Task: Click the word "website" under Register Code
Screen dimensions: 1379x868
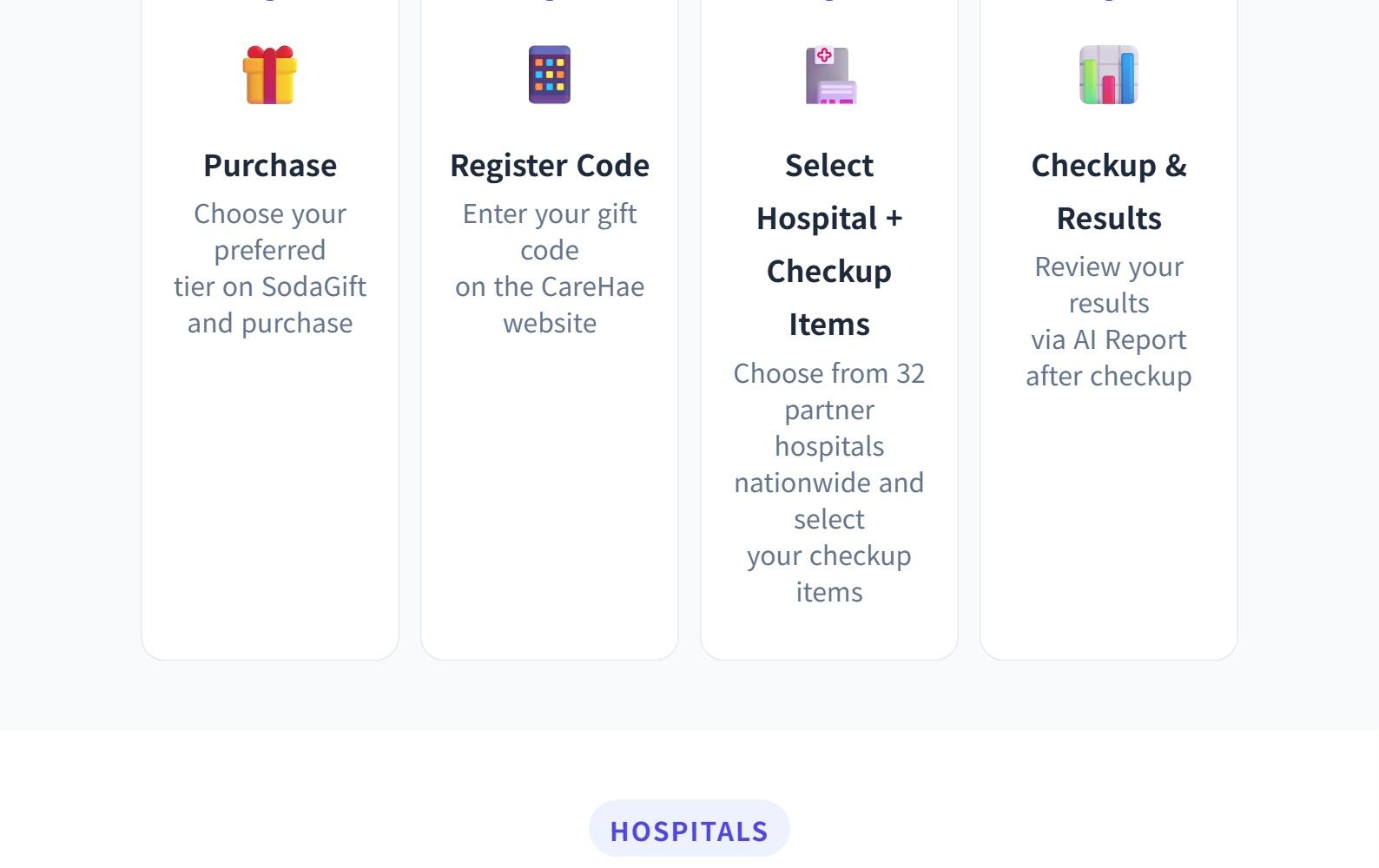Action: (550, 323)
